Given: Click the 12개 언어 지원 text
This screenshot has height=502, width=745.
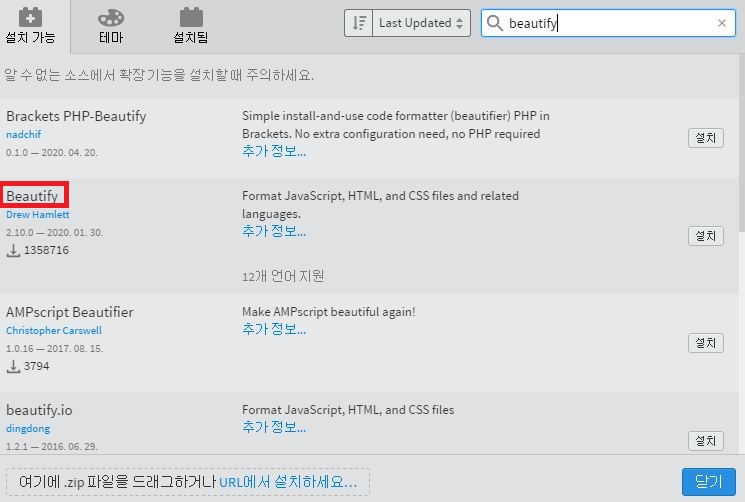Looking at the screenshot, I should (x=283, y=276).
